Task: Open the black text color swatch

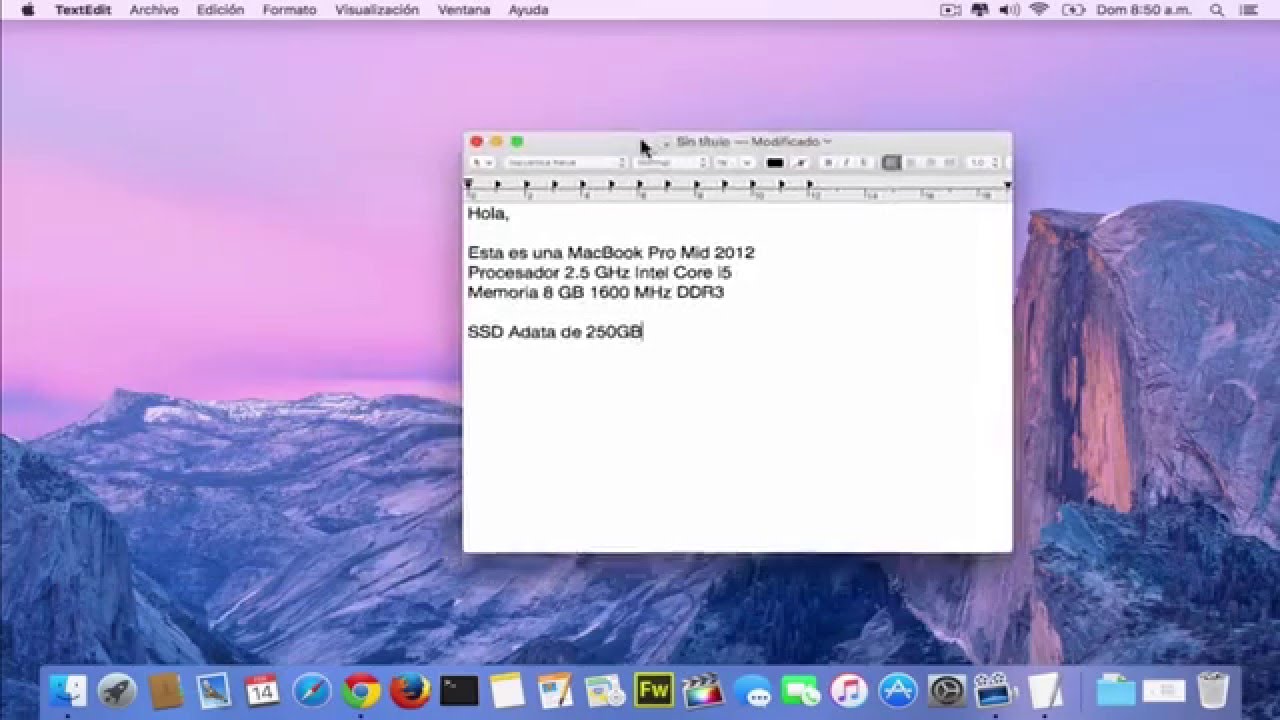Action: [x=775, y=162]
